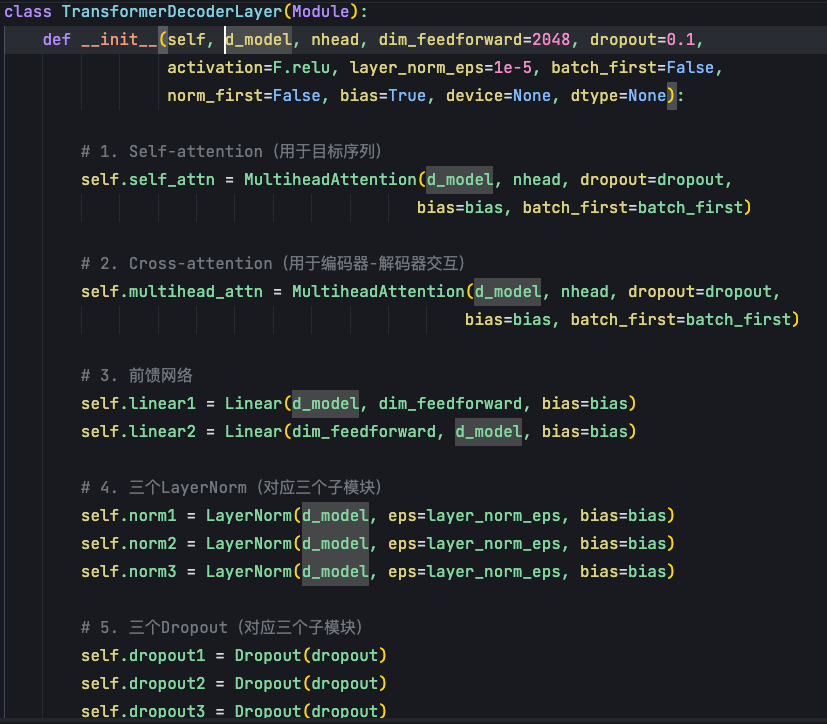Click MultiheadAttention on self_attn line
The width and height of the screenshot is (827, 724).
tap(330, 179)
